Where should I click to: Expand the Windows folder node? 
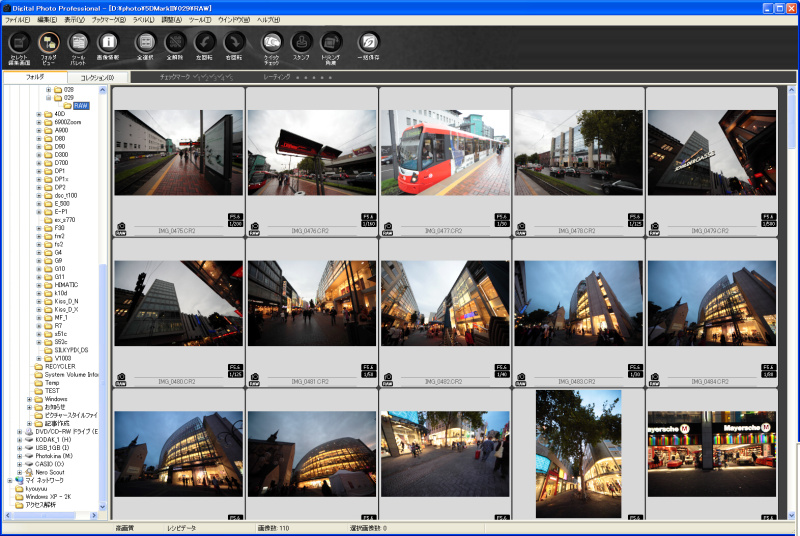click(x=29, y=399)
